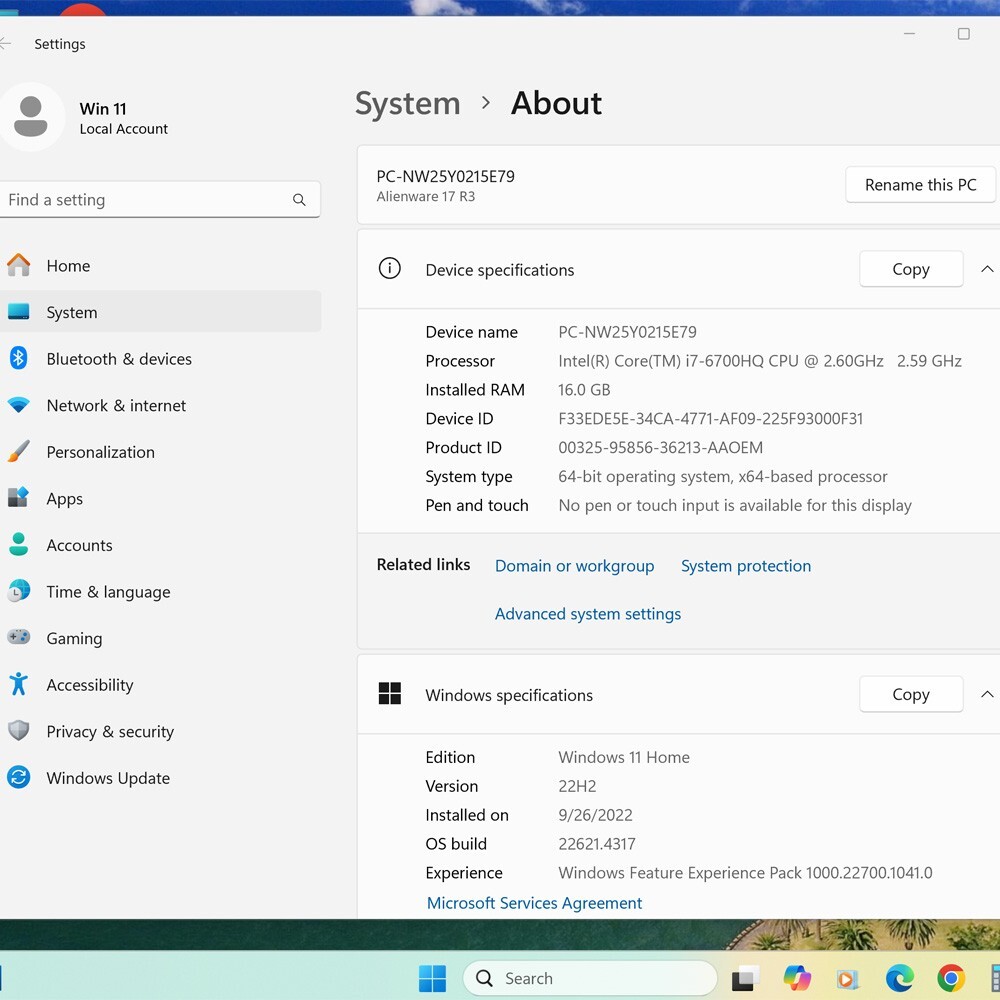
Task: Go to Personalization brush icon
Action: coord(18,452)
